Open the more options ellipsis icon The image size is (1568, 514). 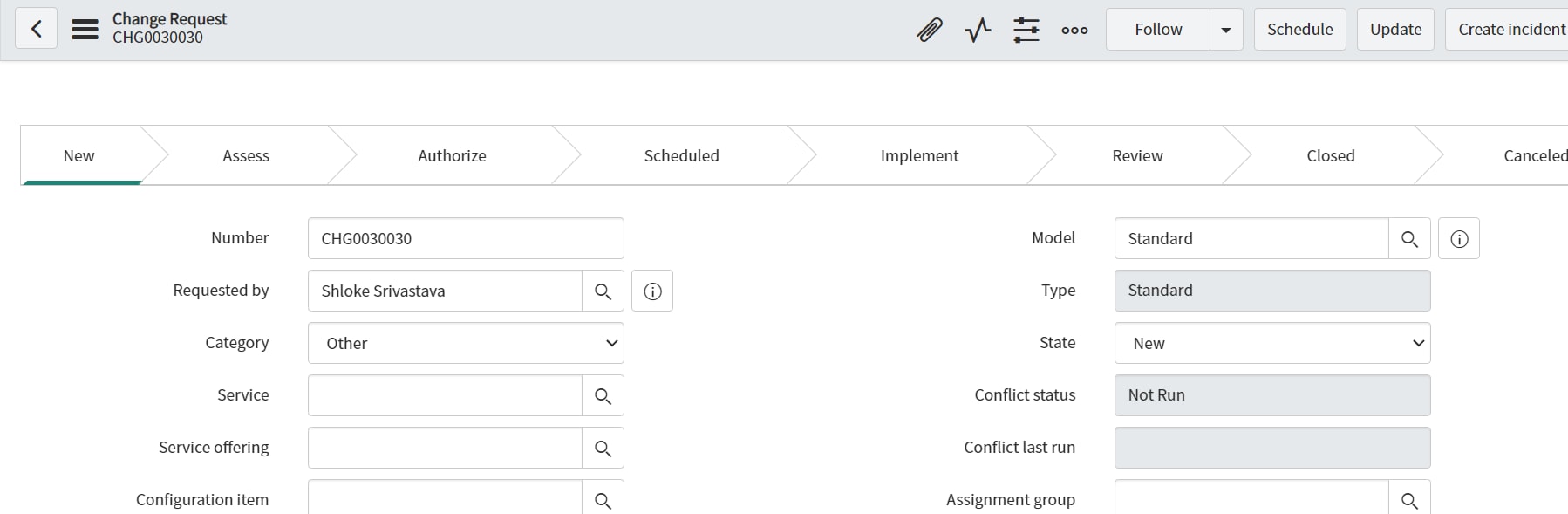[1074, 30]
